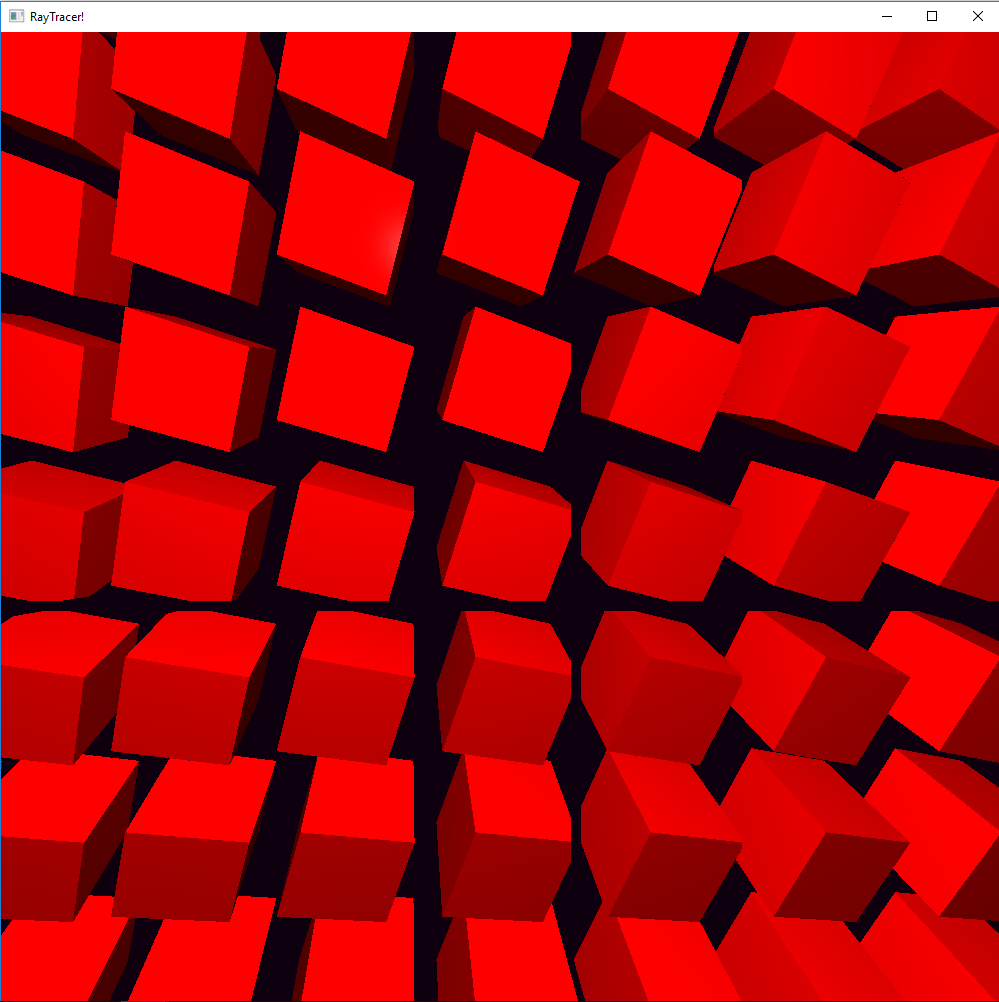Close the RayTracer window
Image resolution: width=999 pixels, height=1002 pixels.
[977, 16]
